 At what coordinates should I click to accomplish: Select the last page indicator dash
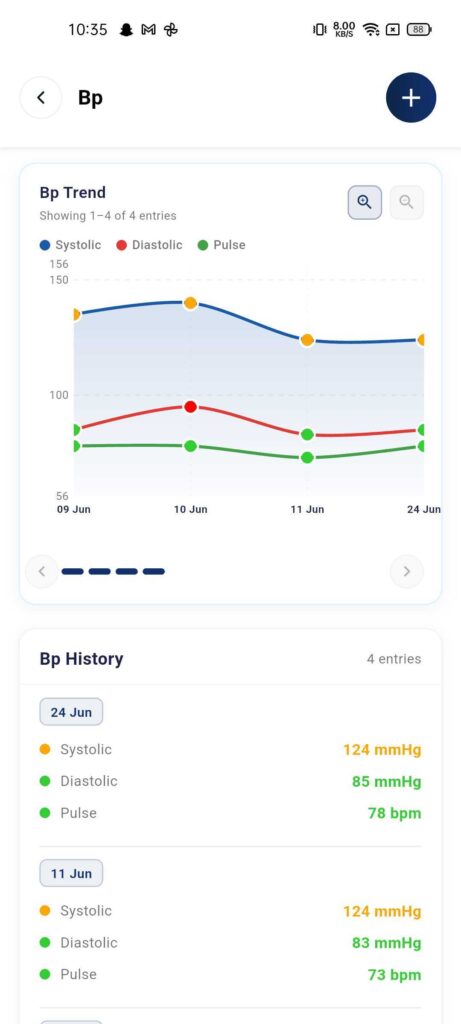[x=153, y=571]
